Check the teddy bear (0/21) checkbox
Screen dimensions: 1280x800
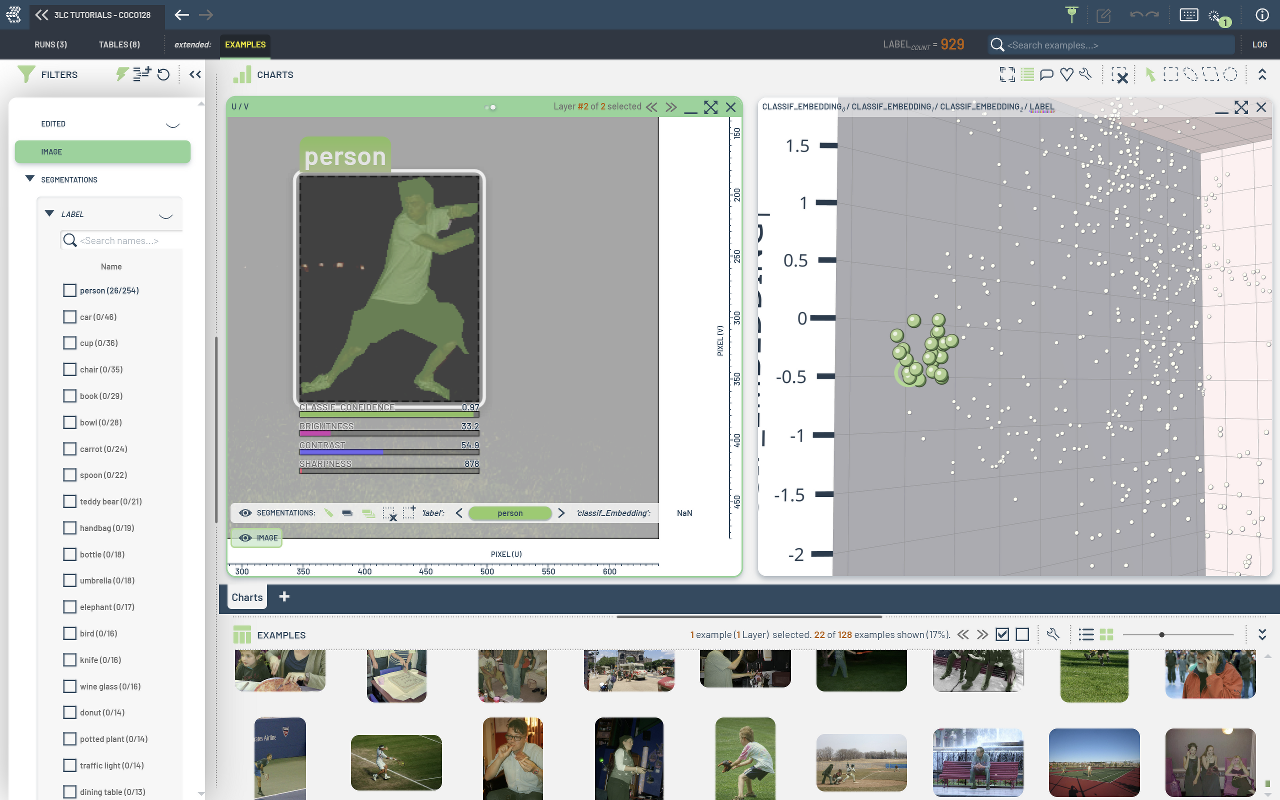pyautogui.click(x=70, y=502)
